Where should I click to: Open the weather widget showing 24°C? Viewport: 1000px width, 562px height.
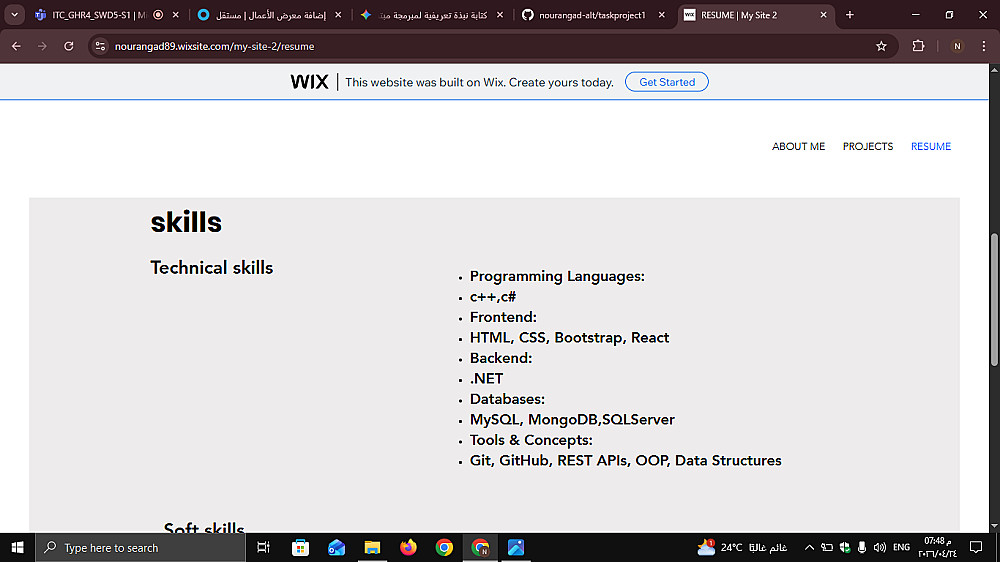pos(742,547)
